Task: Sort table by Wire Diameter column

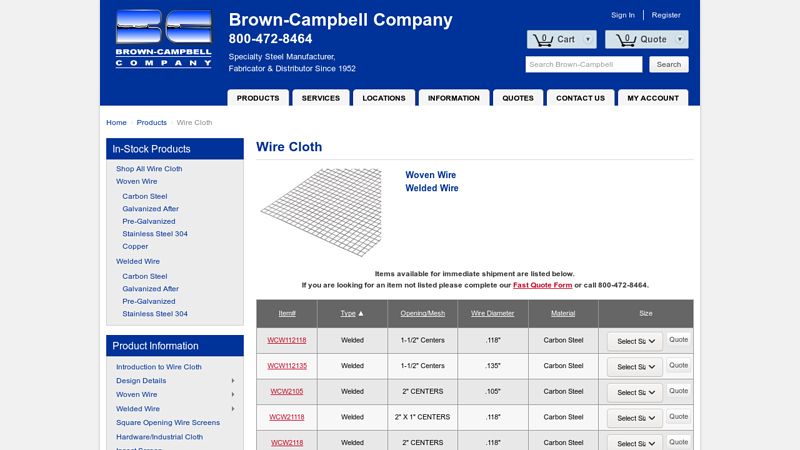Action: (492, 313)
